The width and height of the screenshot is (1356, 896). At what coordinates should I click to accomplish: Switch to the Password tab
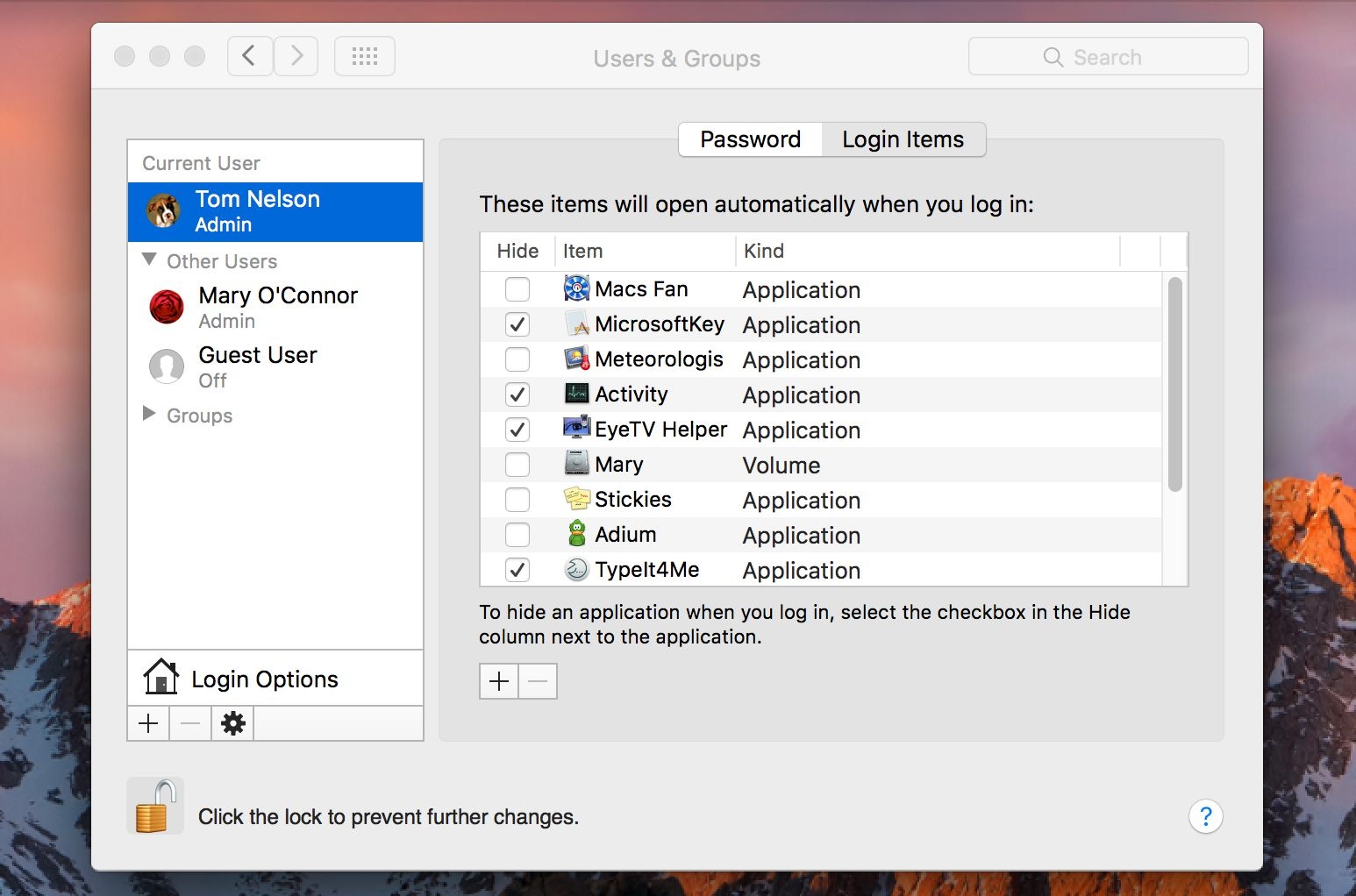coord(750,139)
